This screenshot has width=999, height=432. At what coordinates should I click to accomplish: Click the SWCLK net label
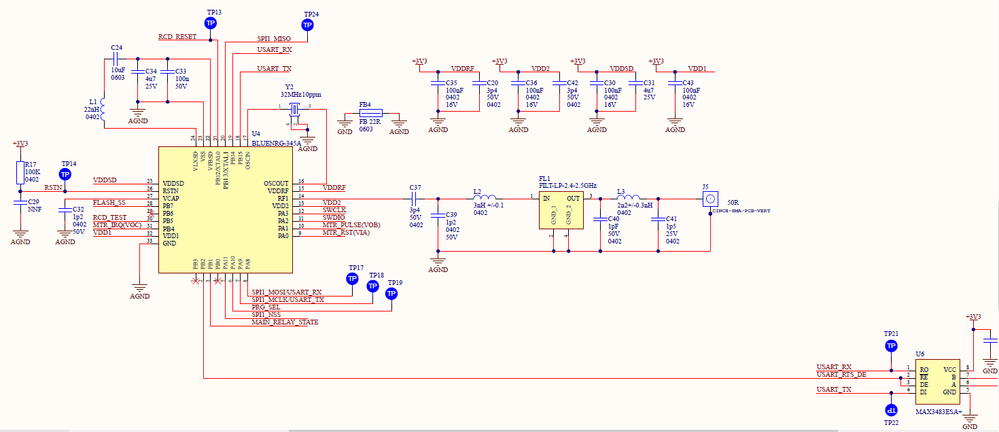(334, 210)
